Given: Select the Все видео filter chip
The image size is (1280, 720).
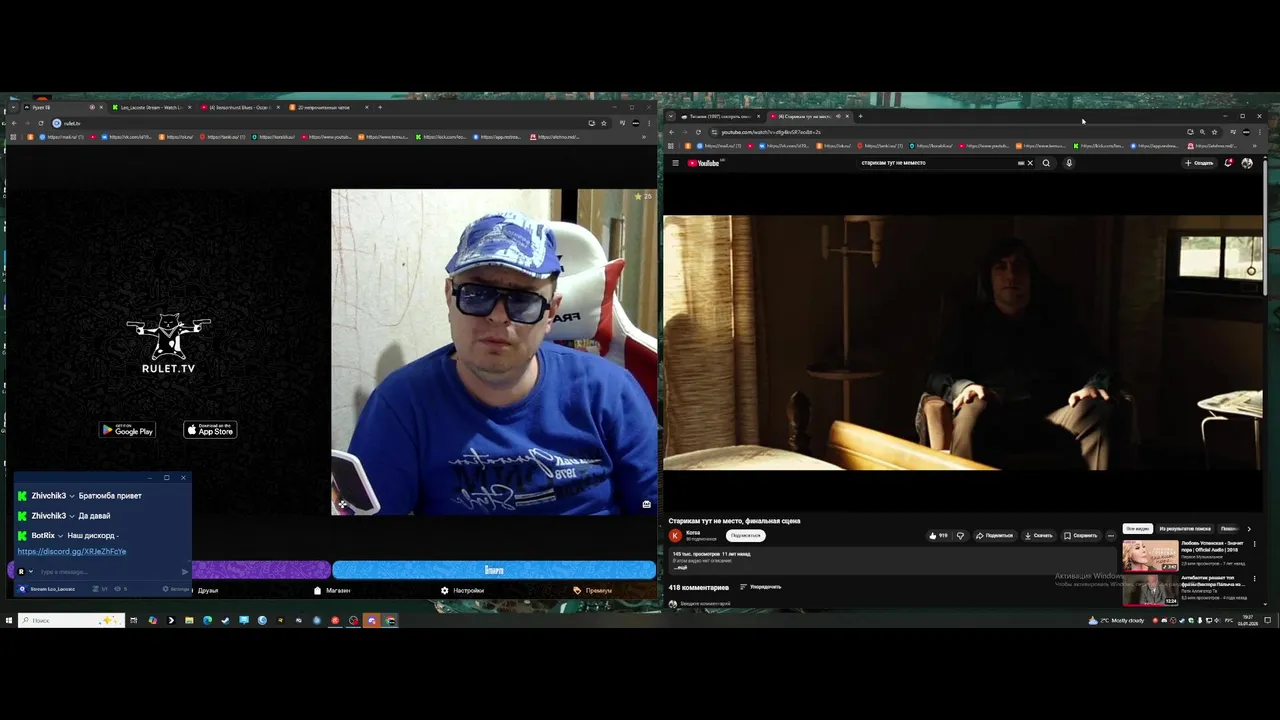Looking at the screenshot, I should [x=1137, y=528].
